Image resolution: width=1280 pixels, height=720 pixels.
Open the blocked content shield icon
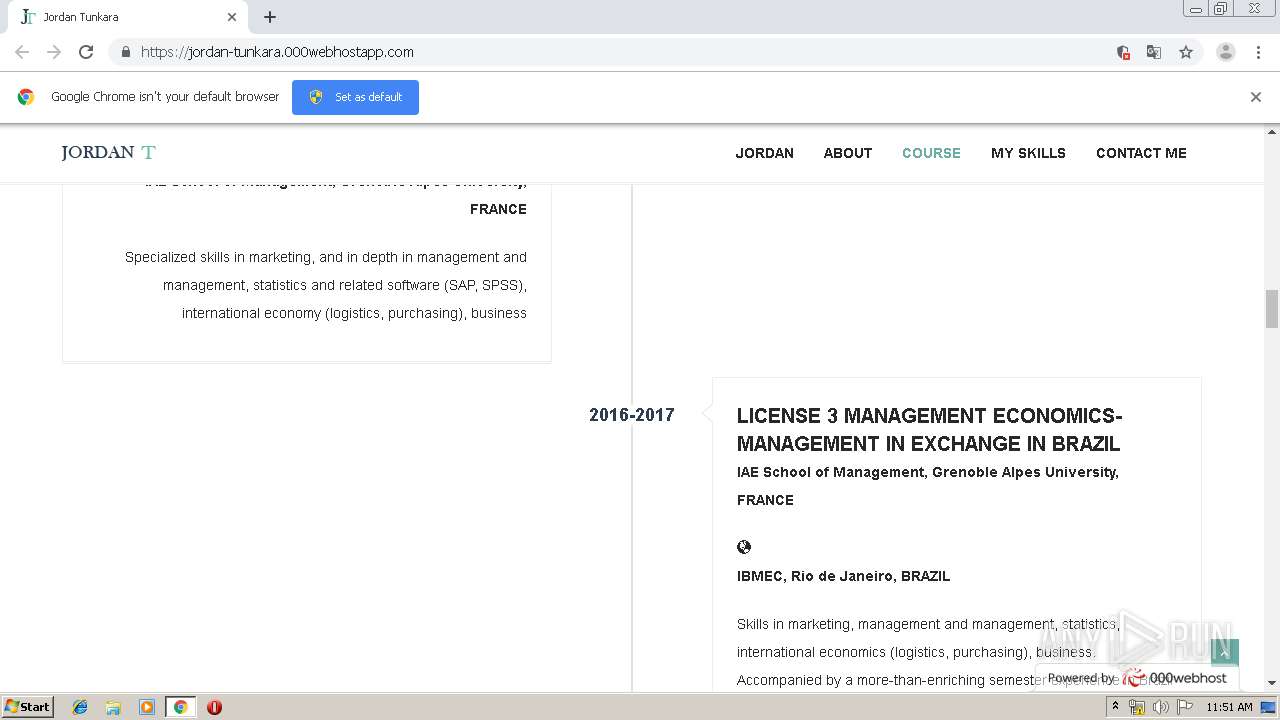coord(1123,52)
